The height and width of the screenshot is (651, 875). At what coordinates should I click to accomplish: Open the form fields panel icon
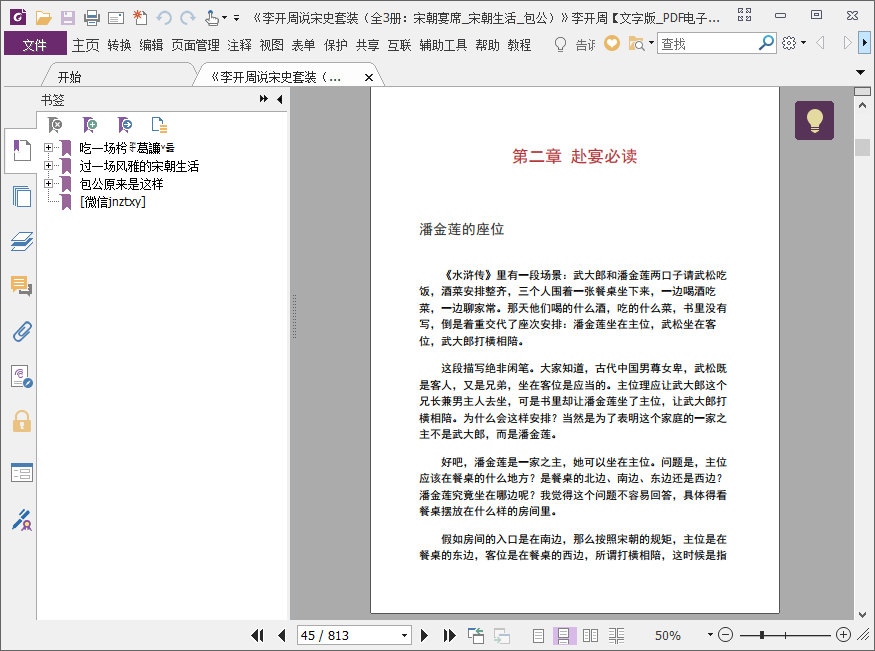point(22,472)
